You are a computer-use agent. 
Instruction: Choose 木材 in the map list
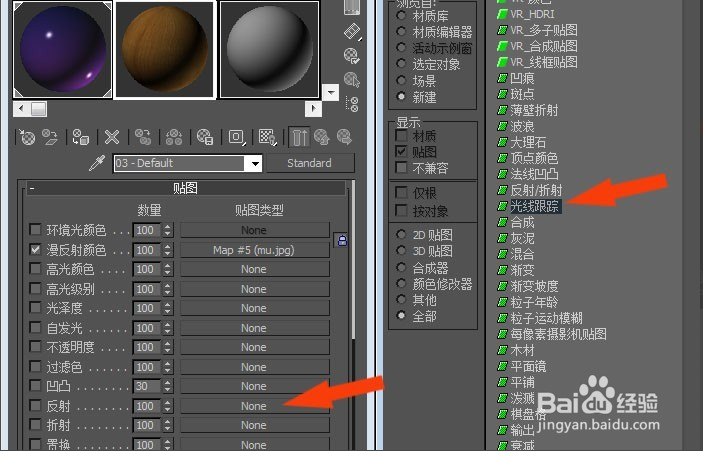[x=523, y=350]
